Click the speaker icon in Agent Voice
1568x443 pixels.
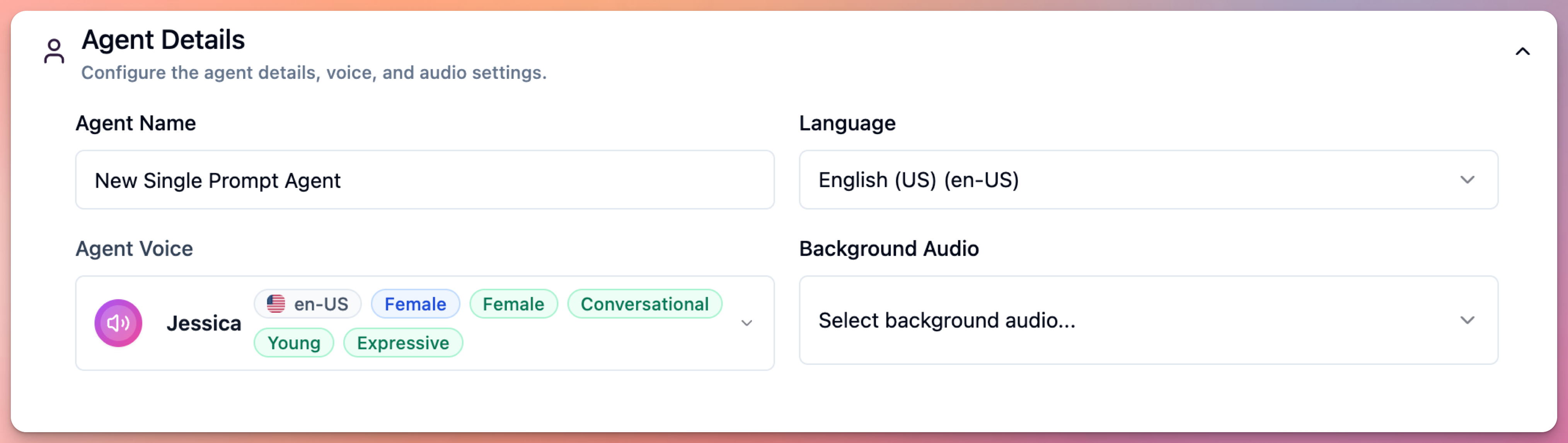click(x=118, y=322)
